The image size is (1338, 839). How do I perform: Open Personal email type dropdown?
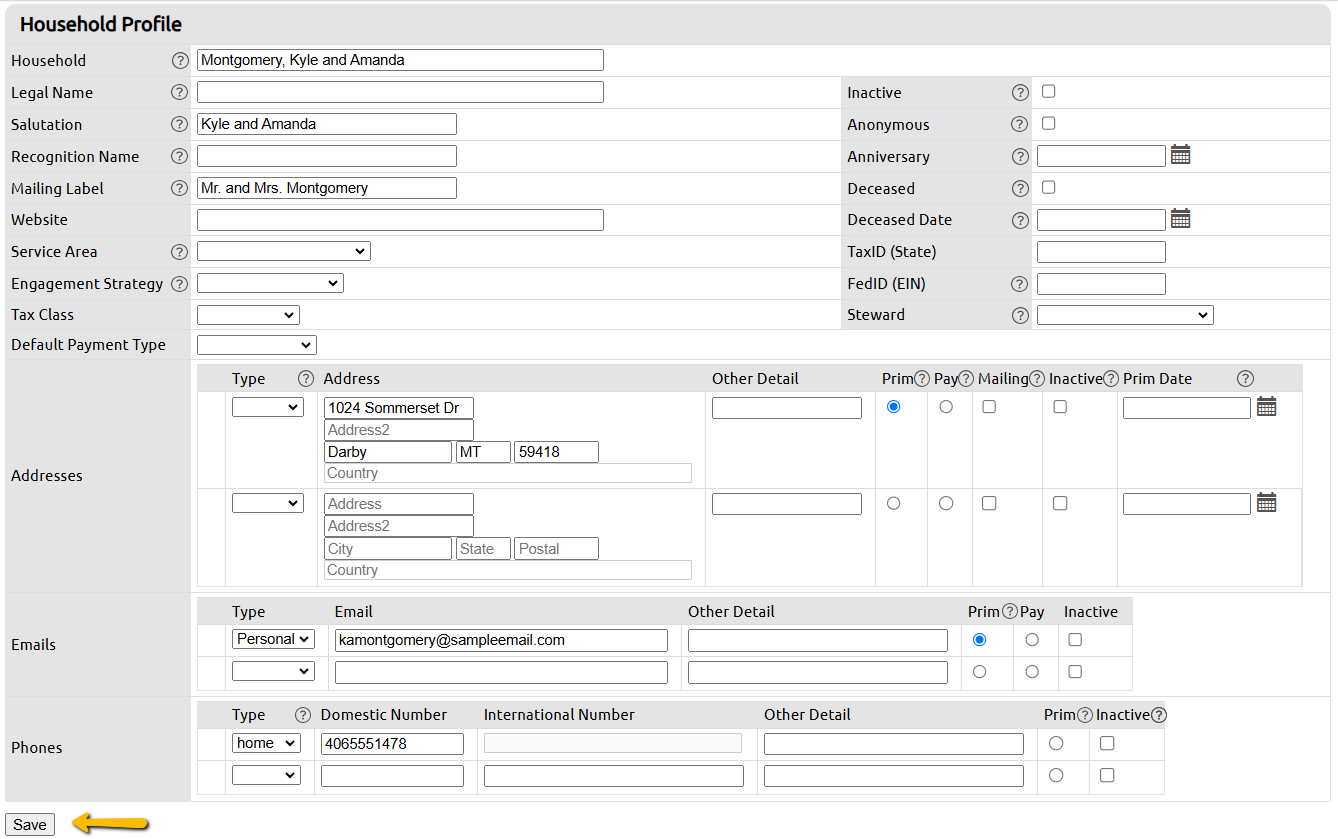[x=273, y=639]
